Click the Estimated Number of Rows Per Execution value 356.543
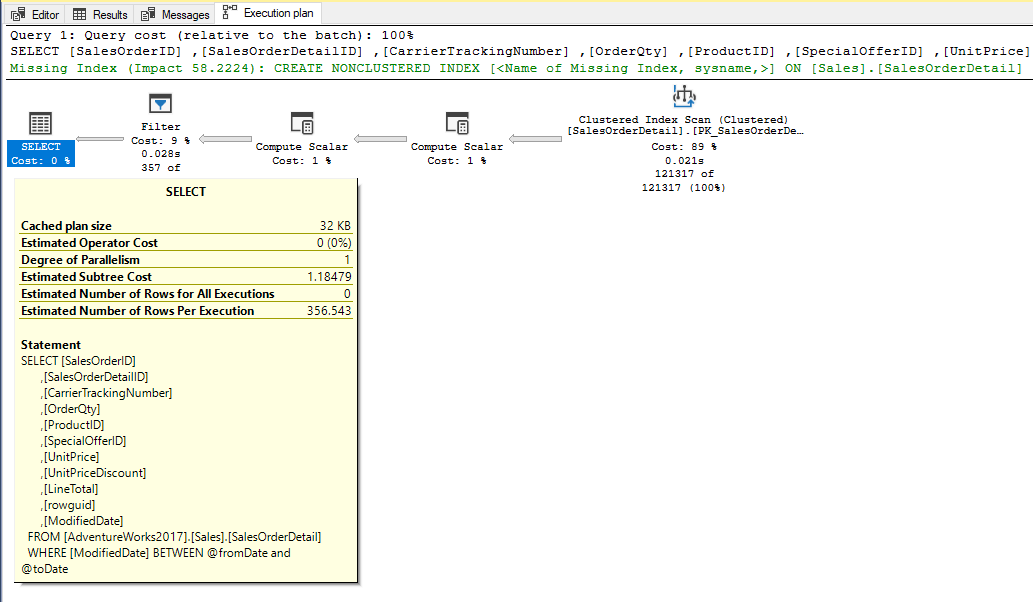 pyautogui.click(x=329, y=311)
